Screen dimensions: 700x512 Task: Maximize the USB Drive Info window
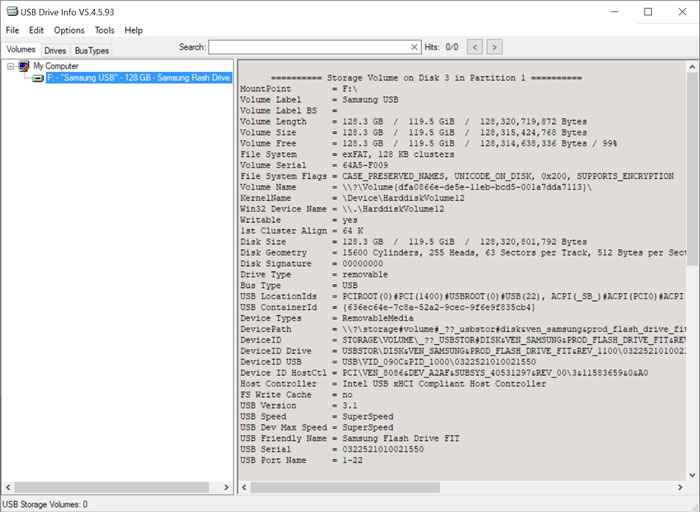648,11
